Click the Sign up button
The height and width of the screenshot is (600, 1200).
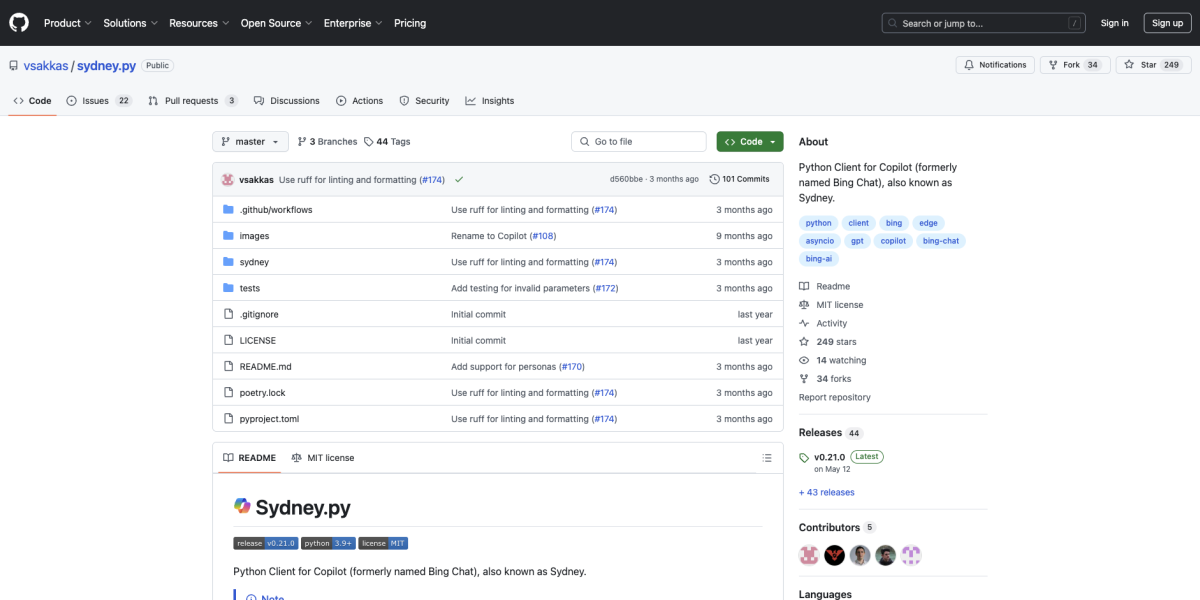click(1167, 23)
